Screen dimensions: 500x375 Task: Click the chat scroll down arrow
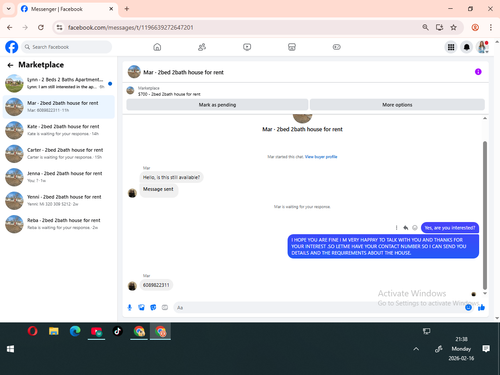pyautogui.click(x=485, y=293)
